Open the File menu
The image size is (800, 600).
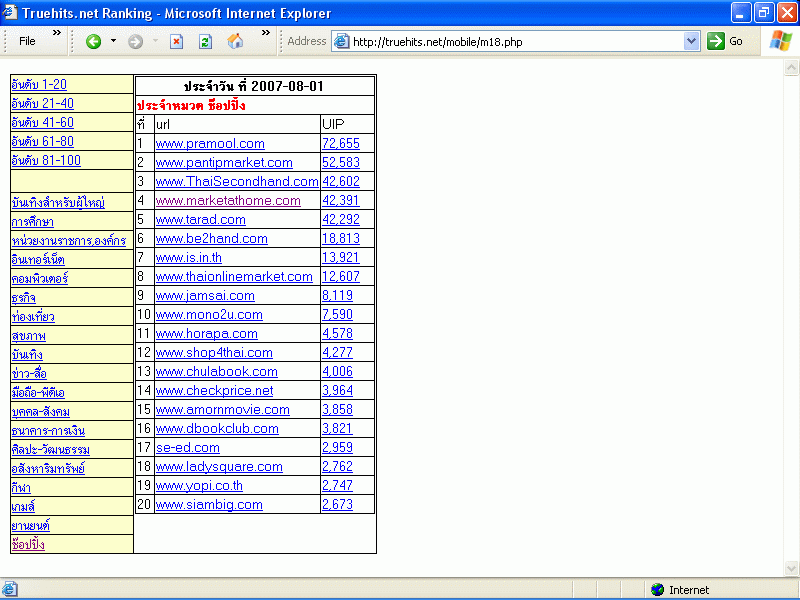click(x=27, y=41)
